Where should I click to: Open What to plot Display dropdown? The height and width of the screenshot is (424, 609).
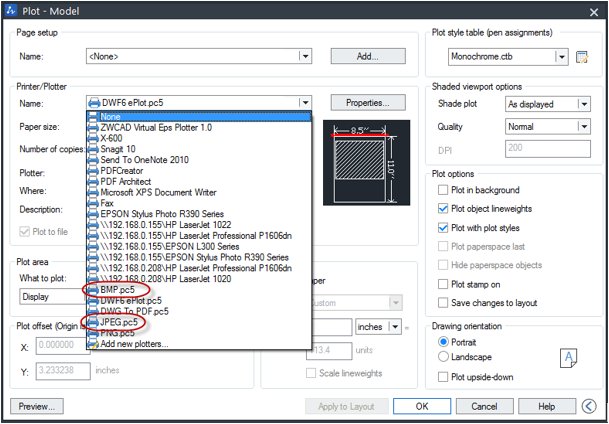[52, 297]
